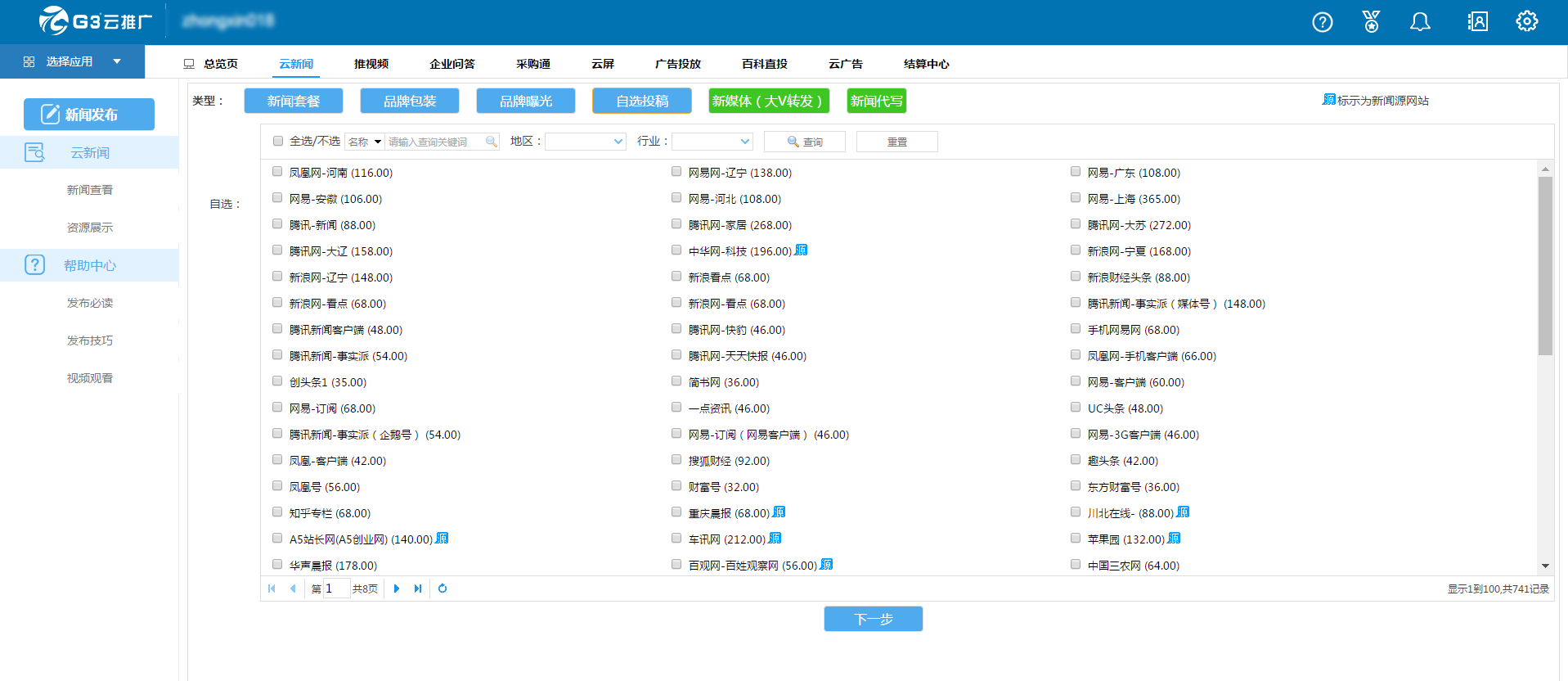Open the contacts address book icon

point(1477,21)
